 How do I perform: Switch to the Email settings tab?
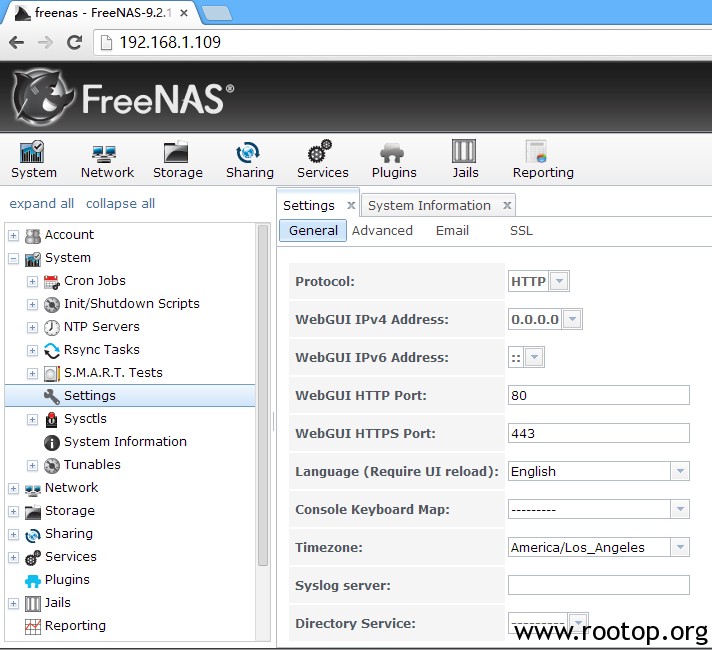(x=452, y=230)
